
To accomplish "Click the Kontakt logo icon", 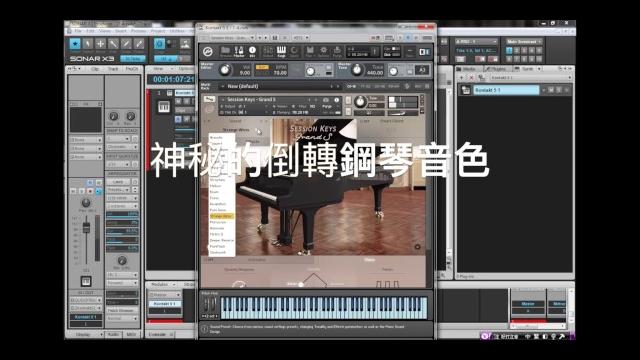I will click(208, 52).
